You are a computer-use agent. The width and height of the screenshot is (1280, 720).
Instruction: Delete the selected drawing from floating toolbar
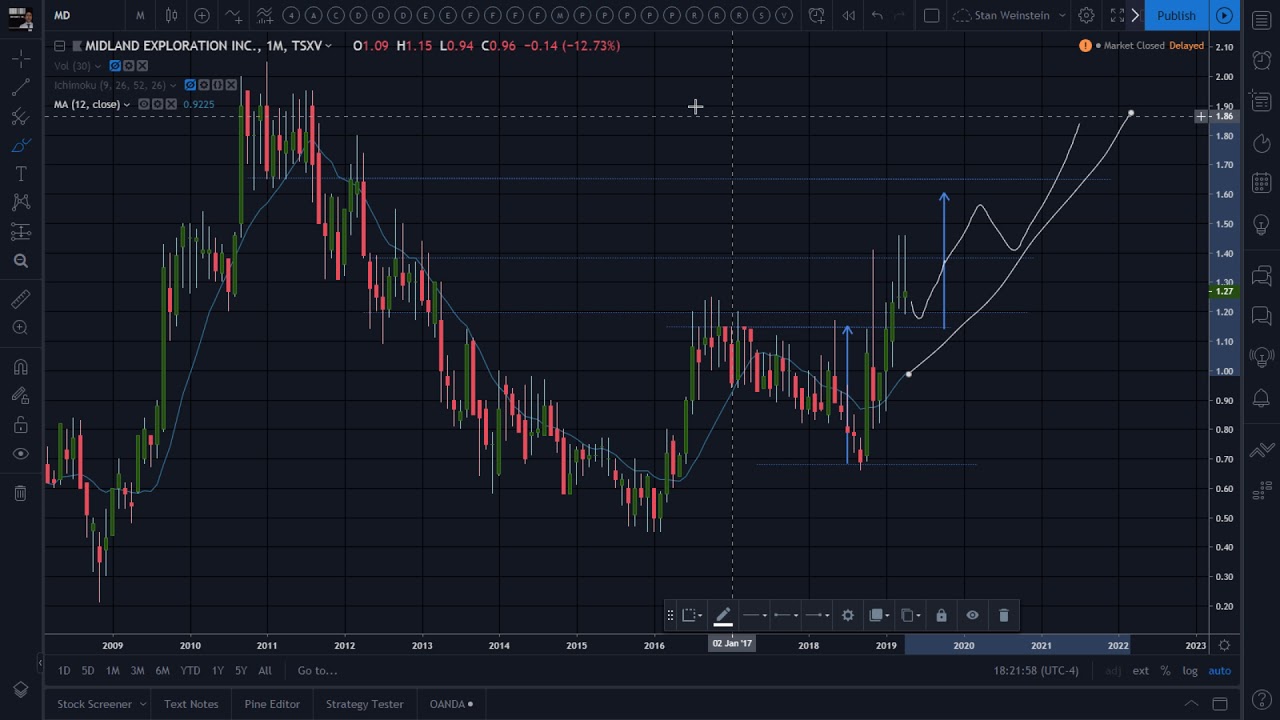pos(1004,615)
